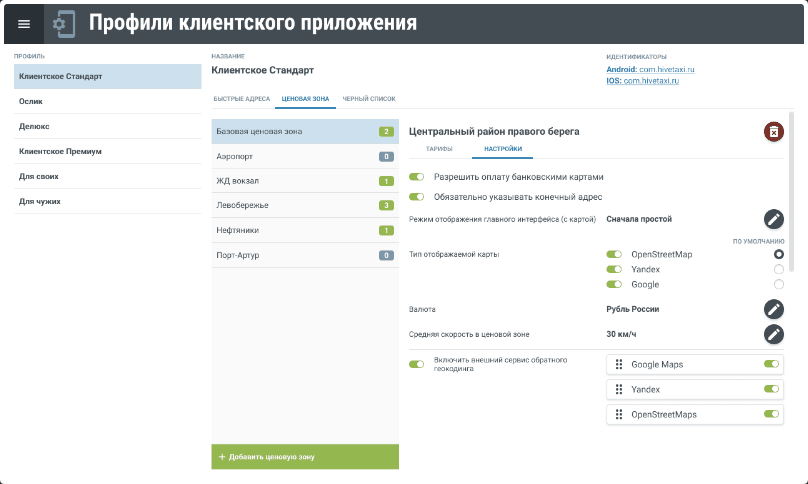Click Добавить ценовую зону button
Image resolution: width=808 pixels, height=484 pixels.
click(305, 457)
